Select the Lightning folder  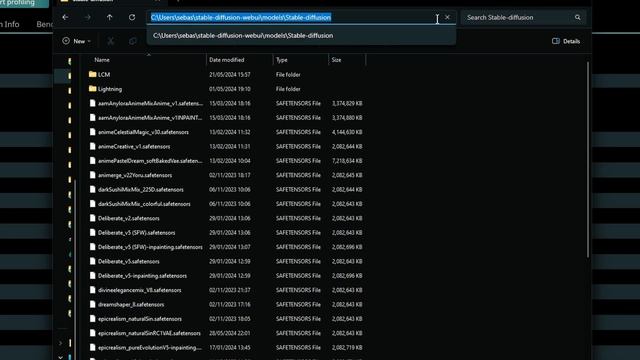tap(109, 89)
